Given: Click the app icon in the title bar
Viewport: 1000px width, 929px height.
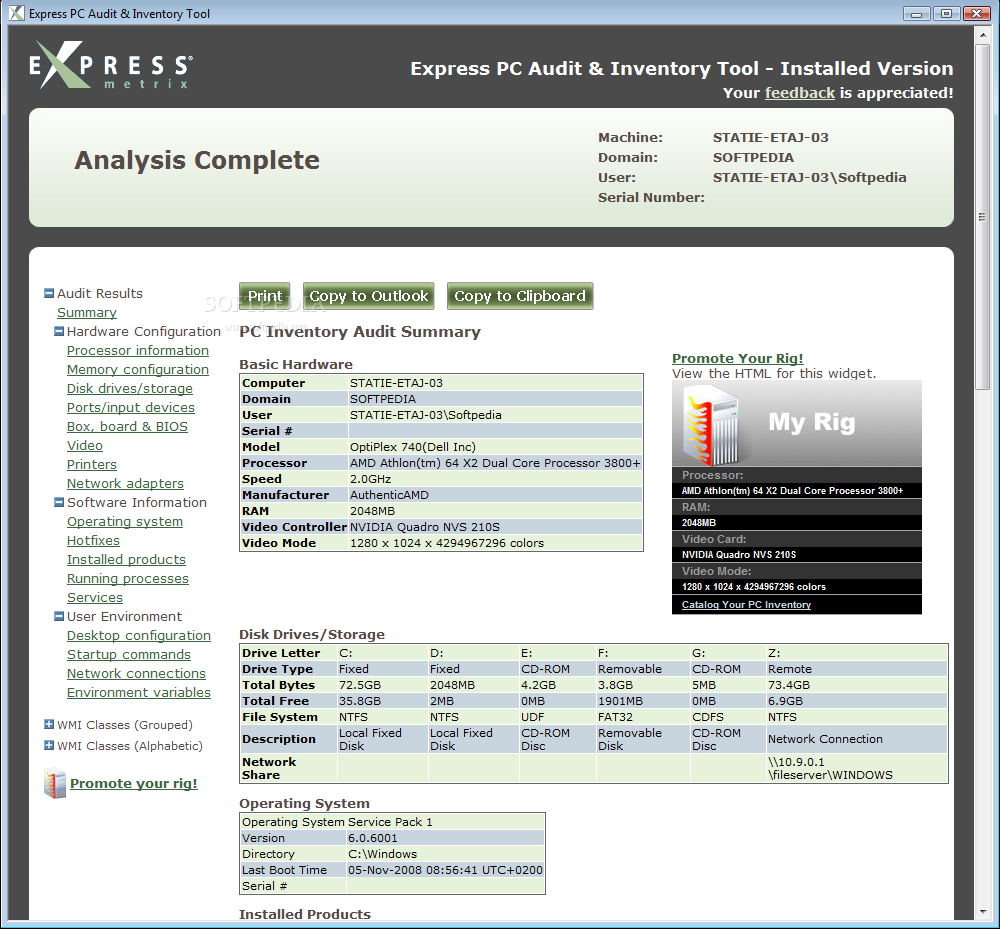Looking at the screenshot, I should [17, 13].
